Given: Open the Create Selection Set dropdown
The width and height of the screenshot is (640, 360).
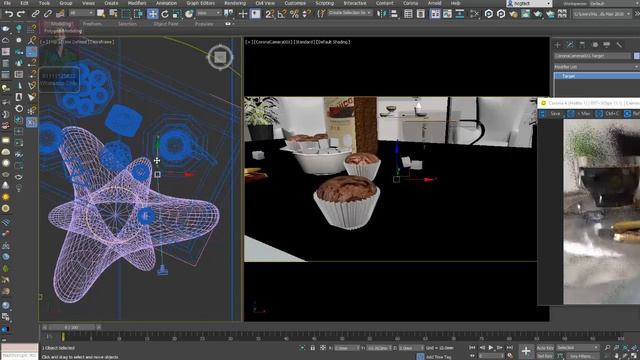Looking at the screenshot, I should coord(350,13).
